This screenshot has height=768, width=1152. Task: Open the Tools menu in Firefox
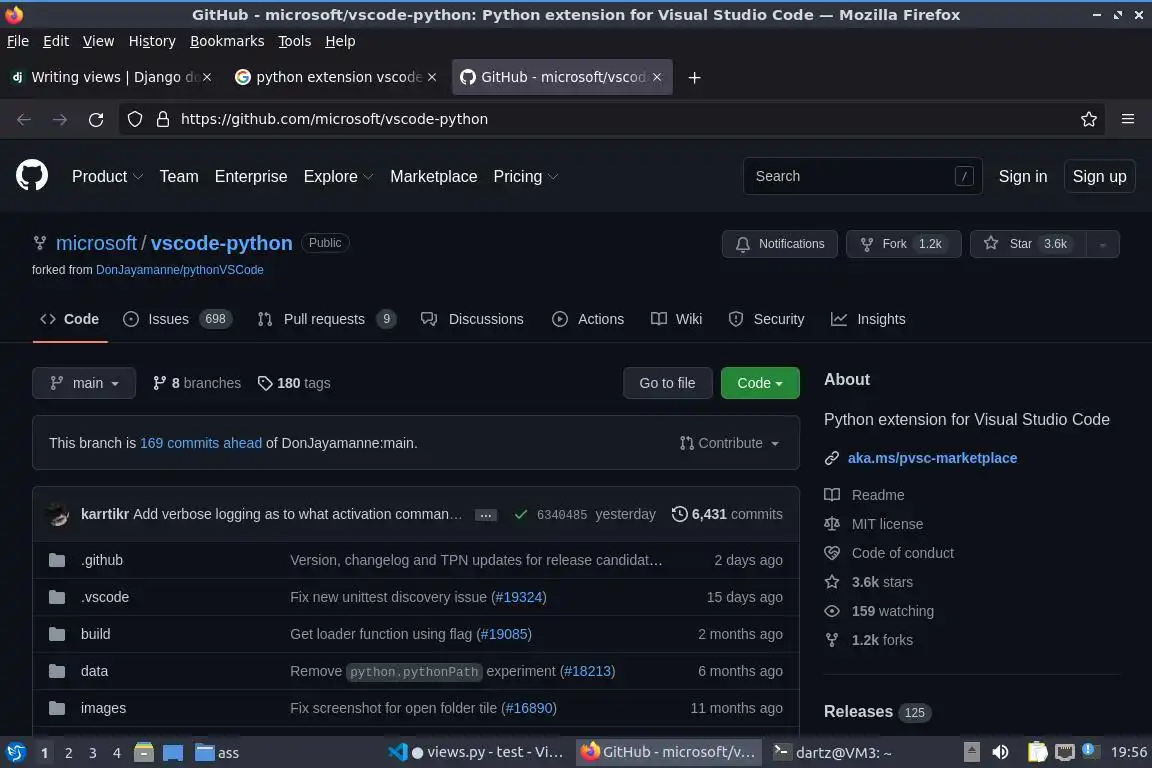point(295,41)
